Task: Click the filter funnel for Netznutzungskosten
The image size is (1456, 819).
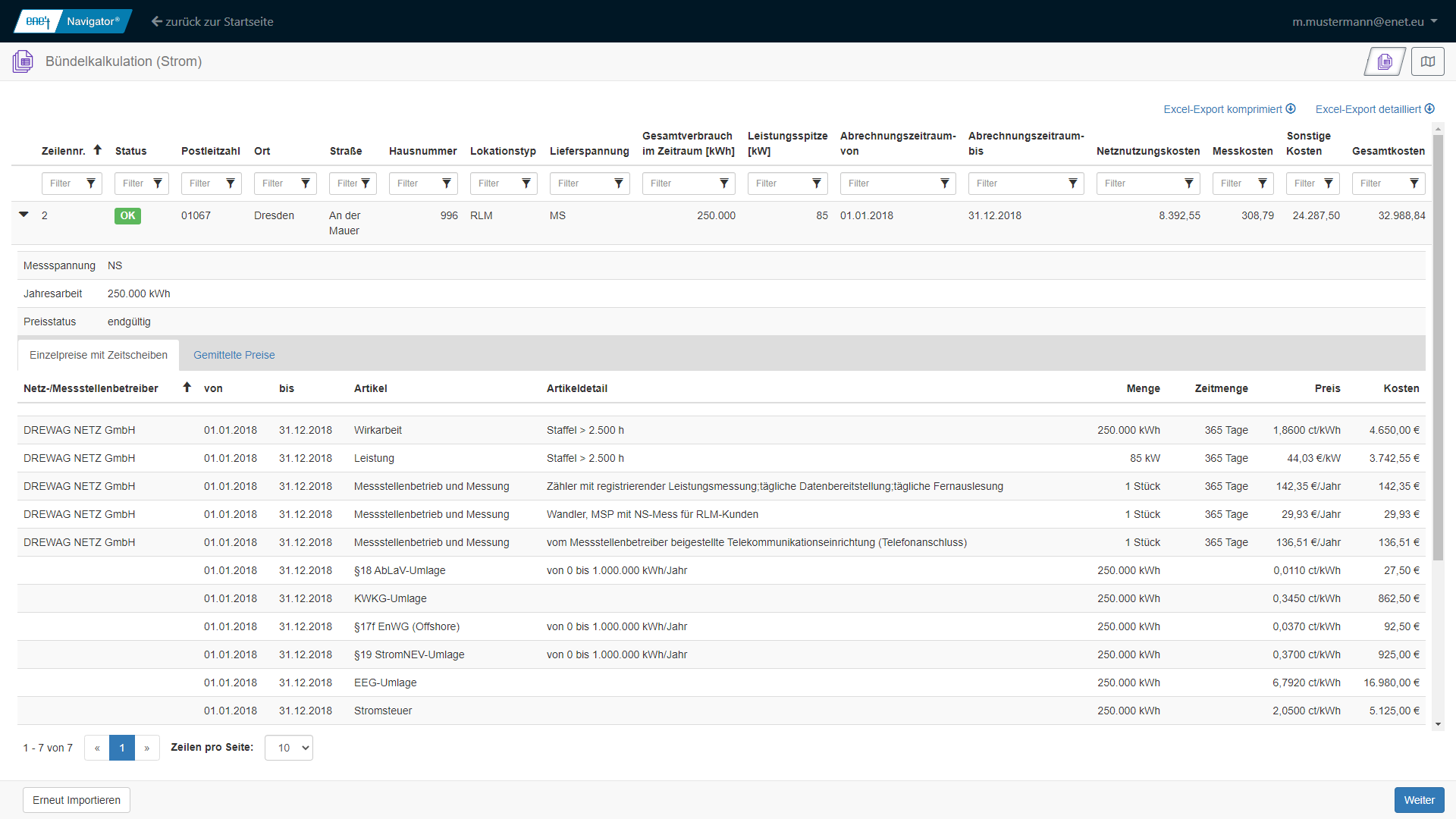Action: click(x=1189, y=184)
